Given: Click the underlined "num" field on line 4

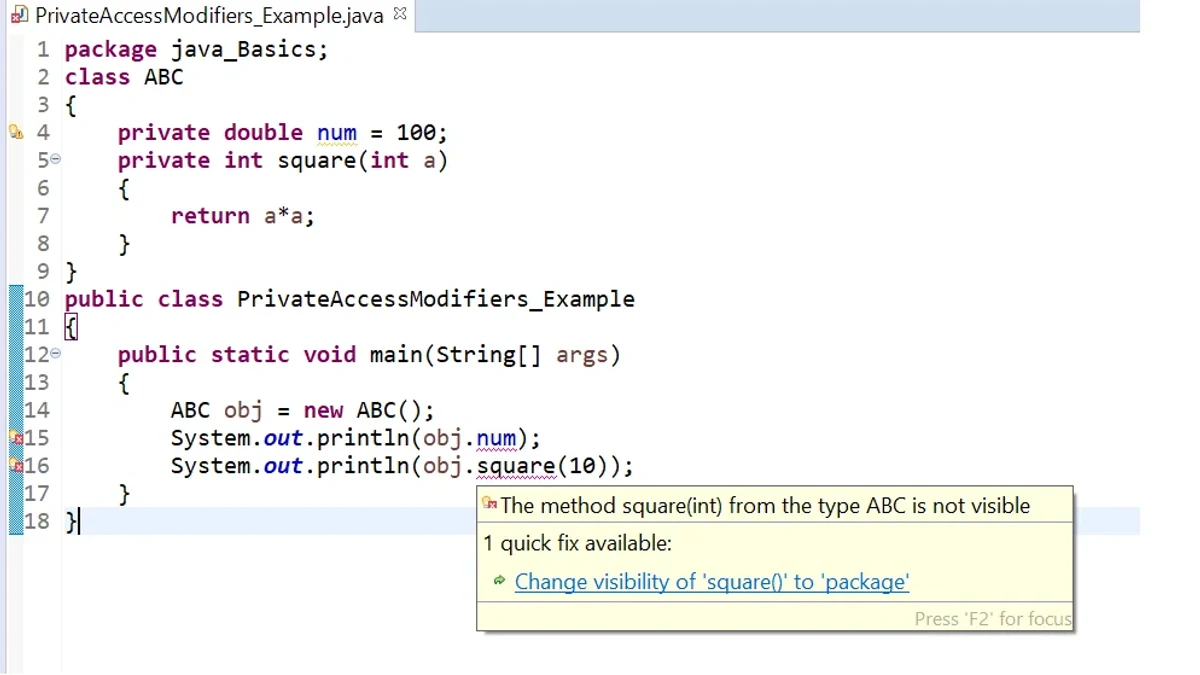Looking at the screenshot, I should click(337, 133).
